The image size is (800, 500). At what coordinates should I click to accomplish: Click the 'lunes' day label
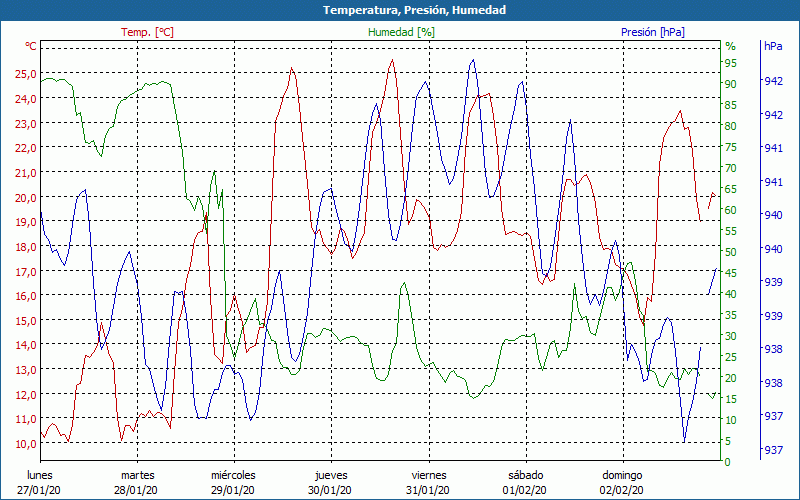[x=40, y=476]
